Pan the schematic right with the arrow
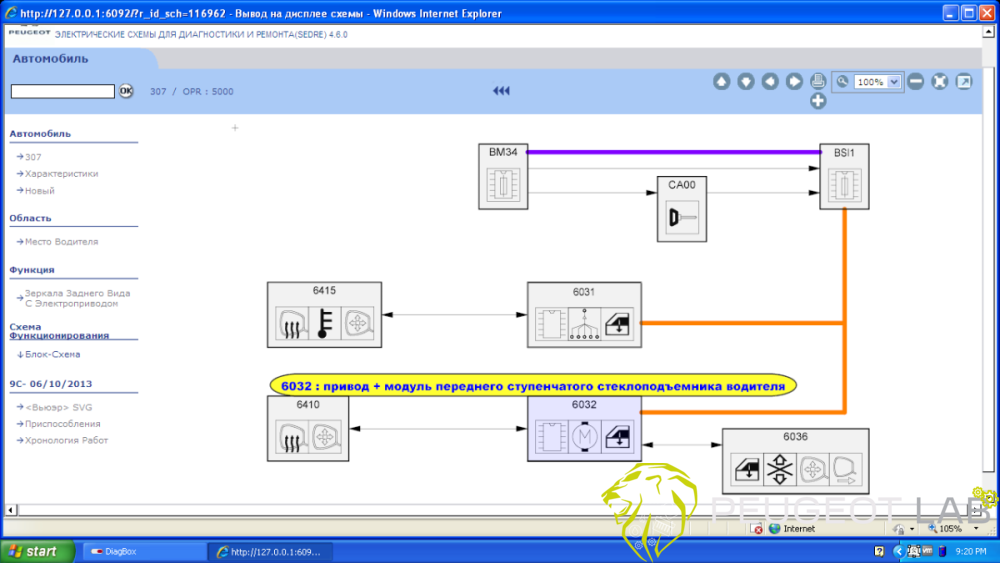Image resolution: width=1000 pixels, height=563 pixels. coord(793,82)
